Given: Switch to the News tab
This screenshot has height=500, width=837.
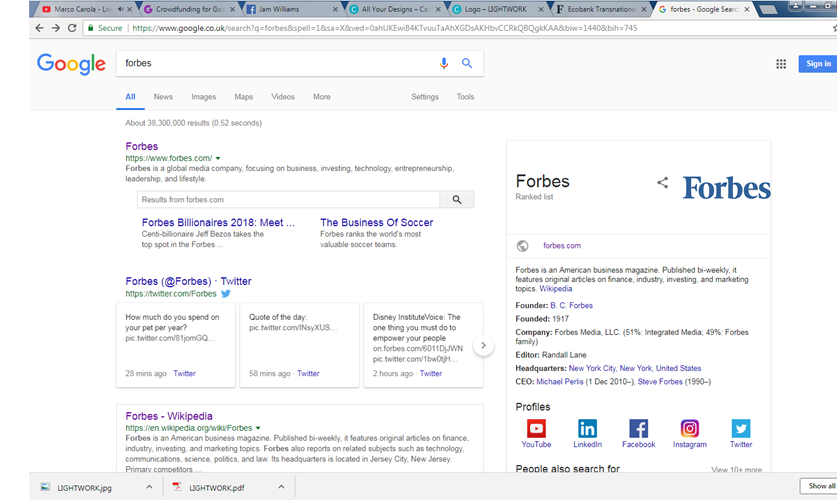Looking at the screenshot, I should (x=163, y=97).
